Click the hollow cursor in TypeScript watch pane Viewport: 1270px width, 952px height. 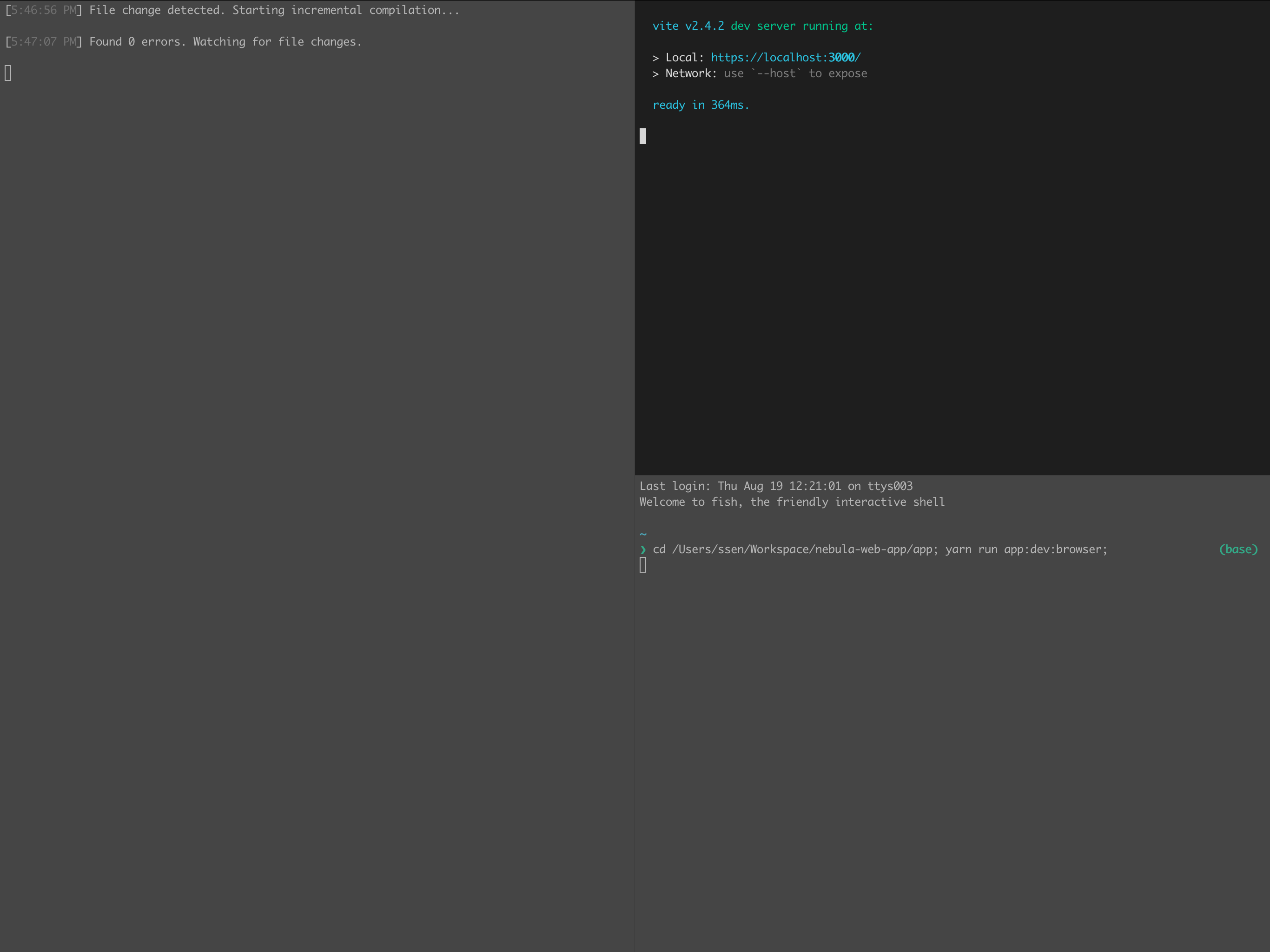[8, 73]
